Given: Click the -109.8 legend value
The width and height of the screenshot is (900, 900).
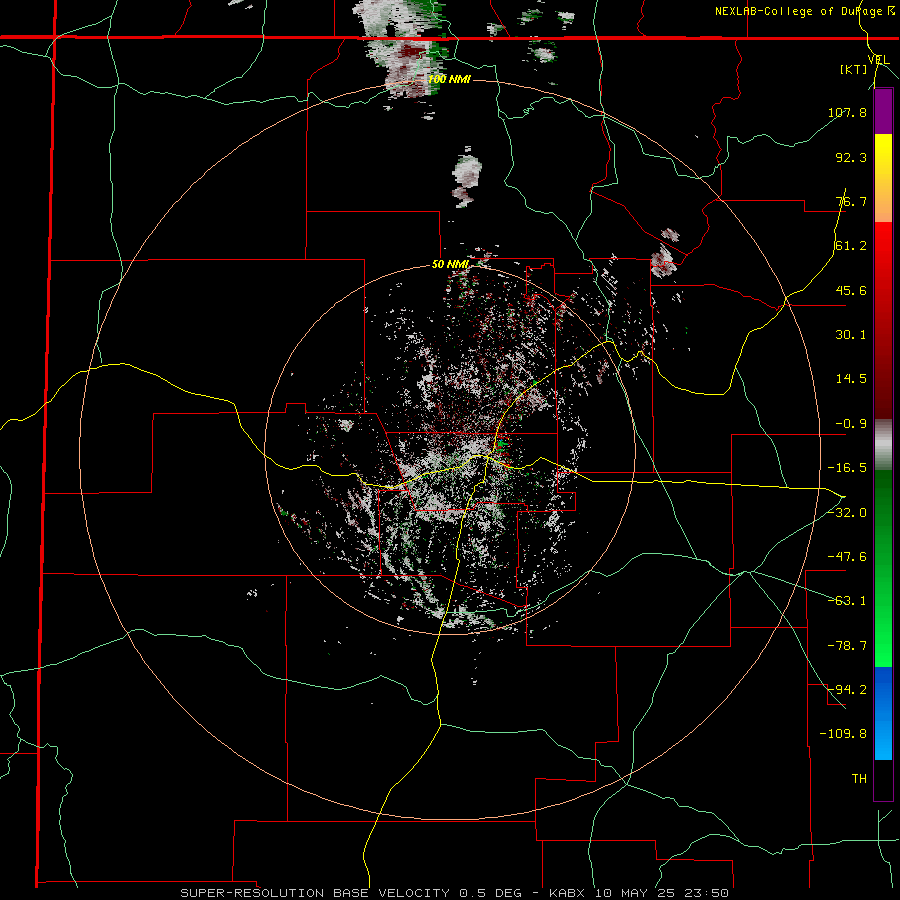Looking at the screenshot, I should tap(843, 734).
